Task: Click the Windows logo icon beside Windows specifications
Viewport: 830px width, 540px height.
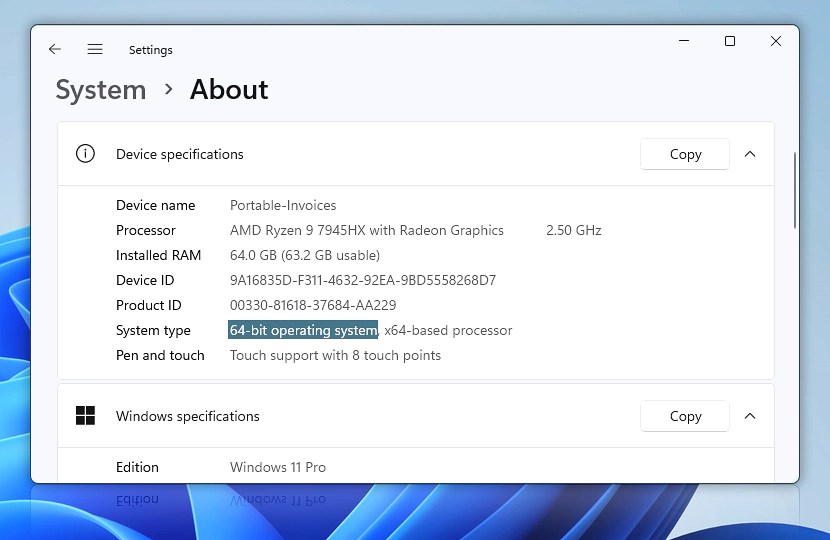Action: pyautogui.click(x=85, y=416)
